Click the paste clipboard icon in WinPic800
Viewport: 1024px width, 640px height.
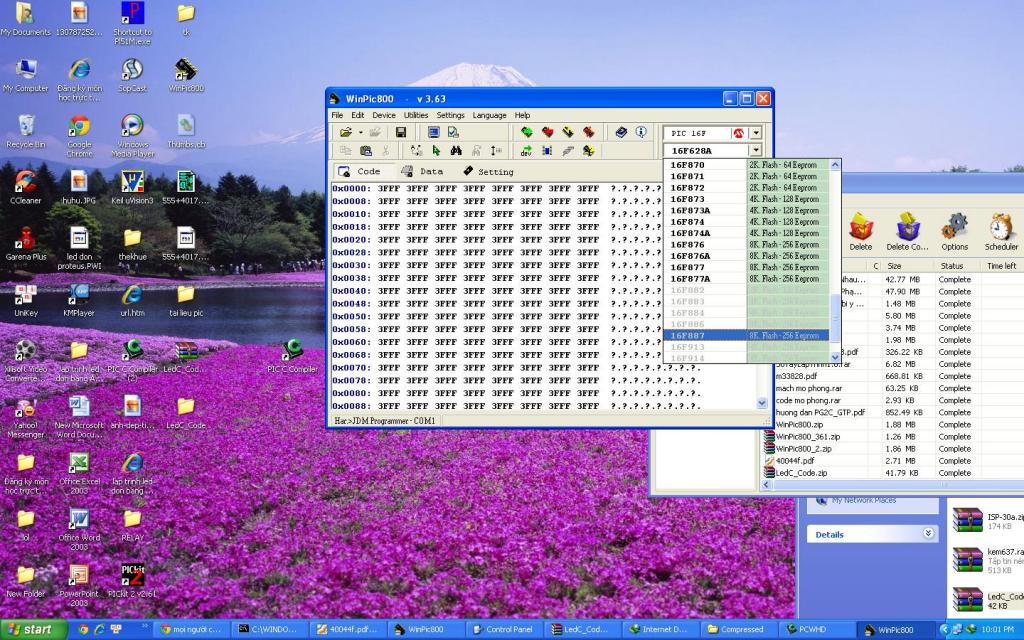click(x=366, y=151)
